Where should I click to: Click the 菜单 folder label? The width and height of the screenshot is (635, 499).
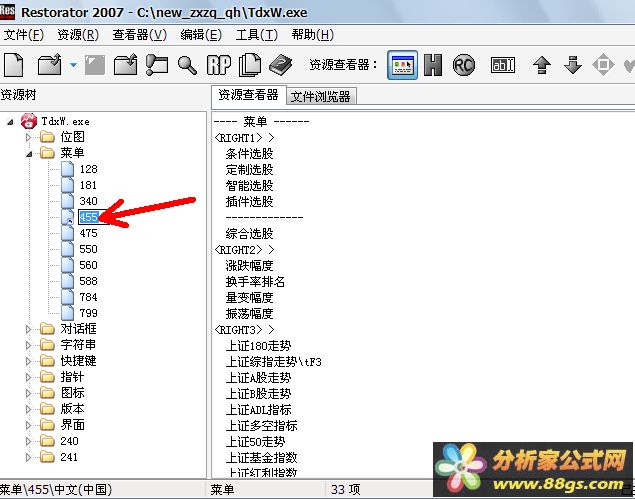click(72, 153)
